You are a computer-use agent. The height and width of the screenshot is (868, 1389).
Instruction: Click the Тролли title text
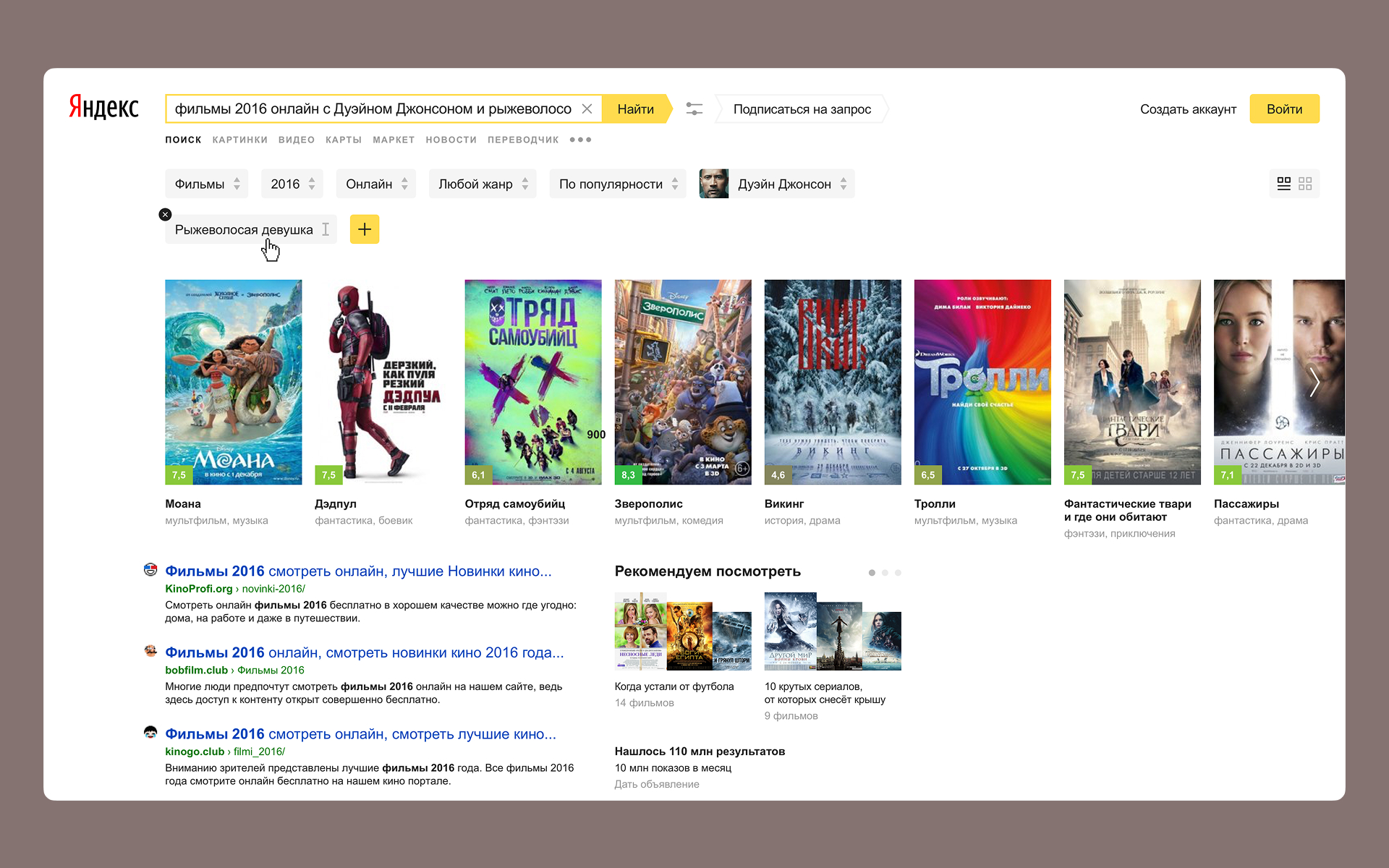[x=935, y=503]
